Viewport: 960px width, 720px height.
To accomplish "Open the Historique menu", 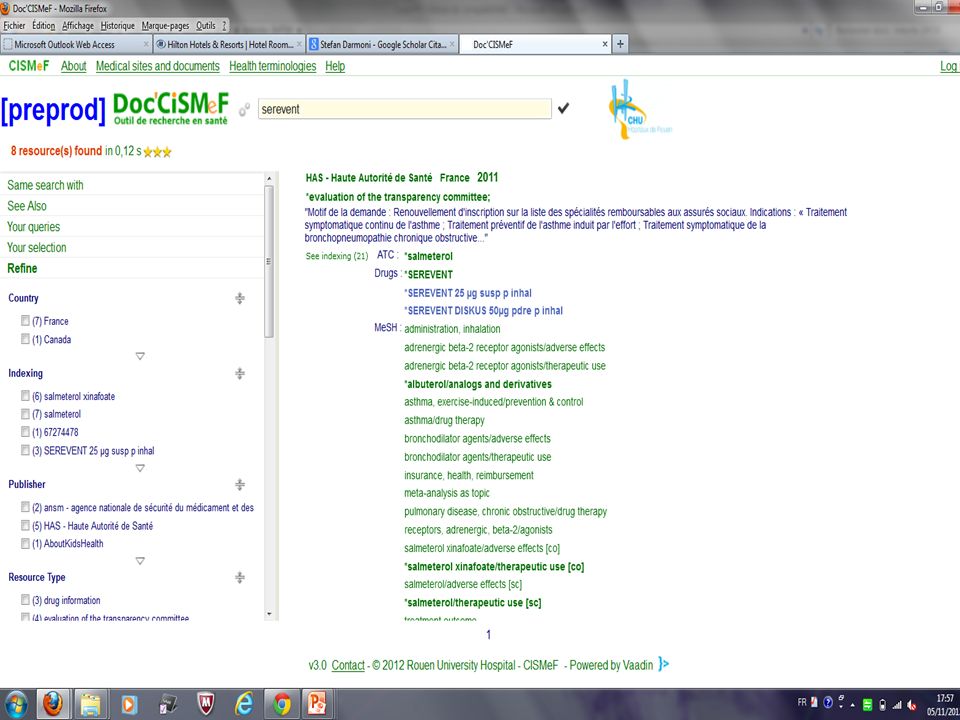I will [x=118, y=26].
